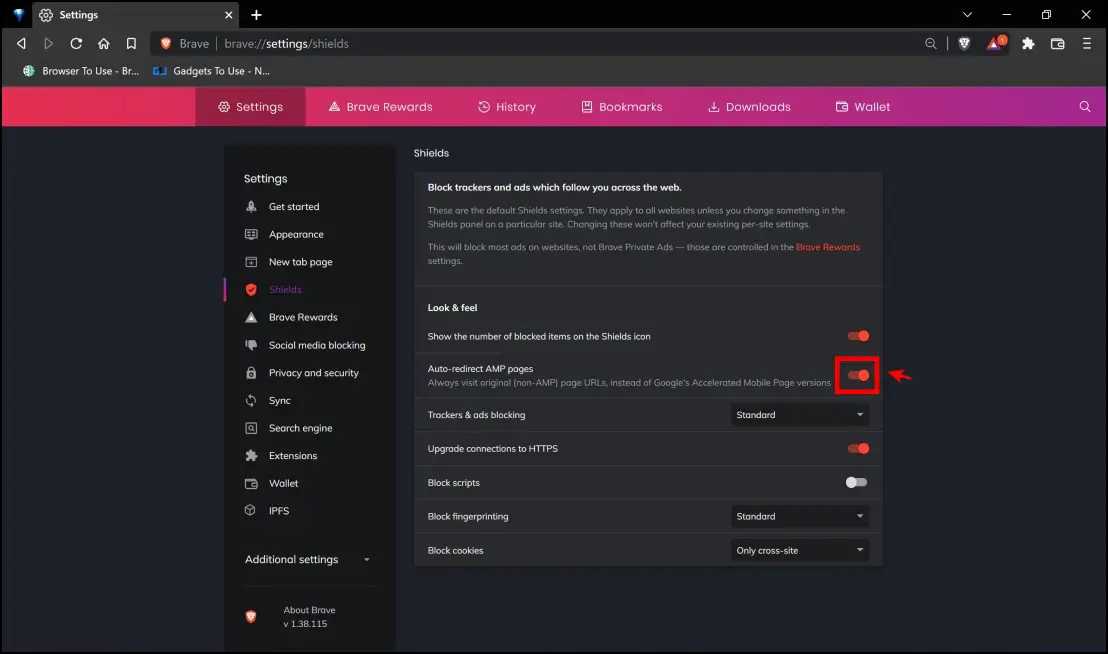Screen dimensions: 1108x654
Task: Select the Settings browser tab
Action: tap(134, 15)
